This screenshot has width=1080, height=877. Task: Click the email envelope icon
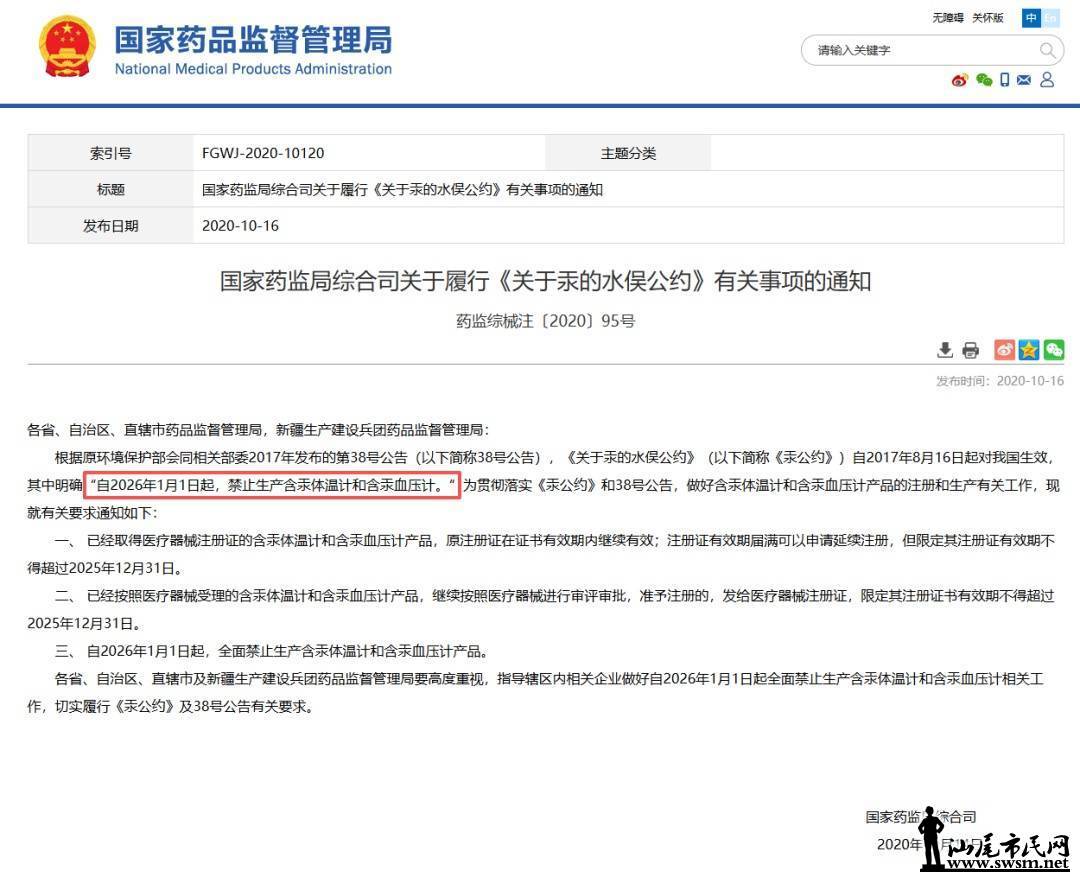[1024, 80]
